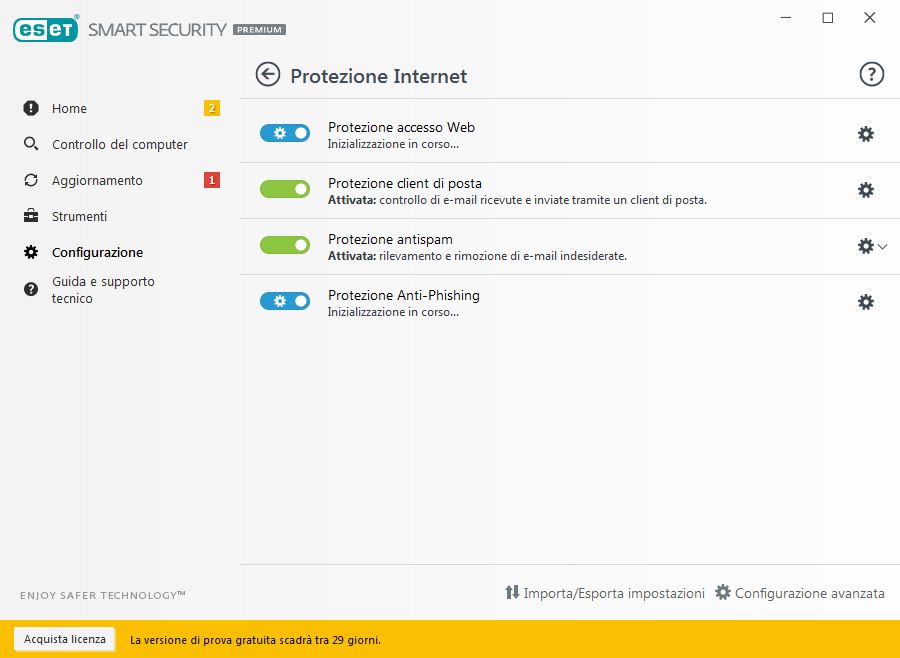Click the question icon beside Guida e supporto
Viewport: 900px width, 658px height.
click(x=31, y=289)
